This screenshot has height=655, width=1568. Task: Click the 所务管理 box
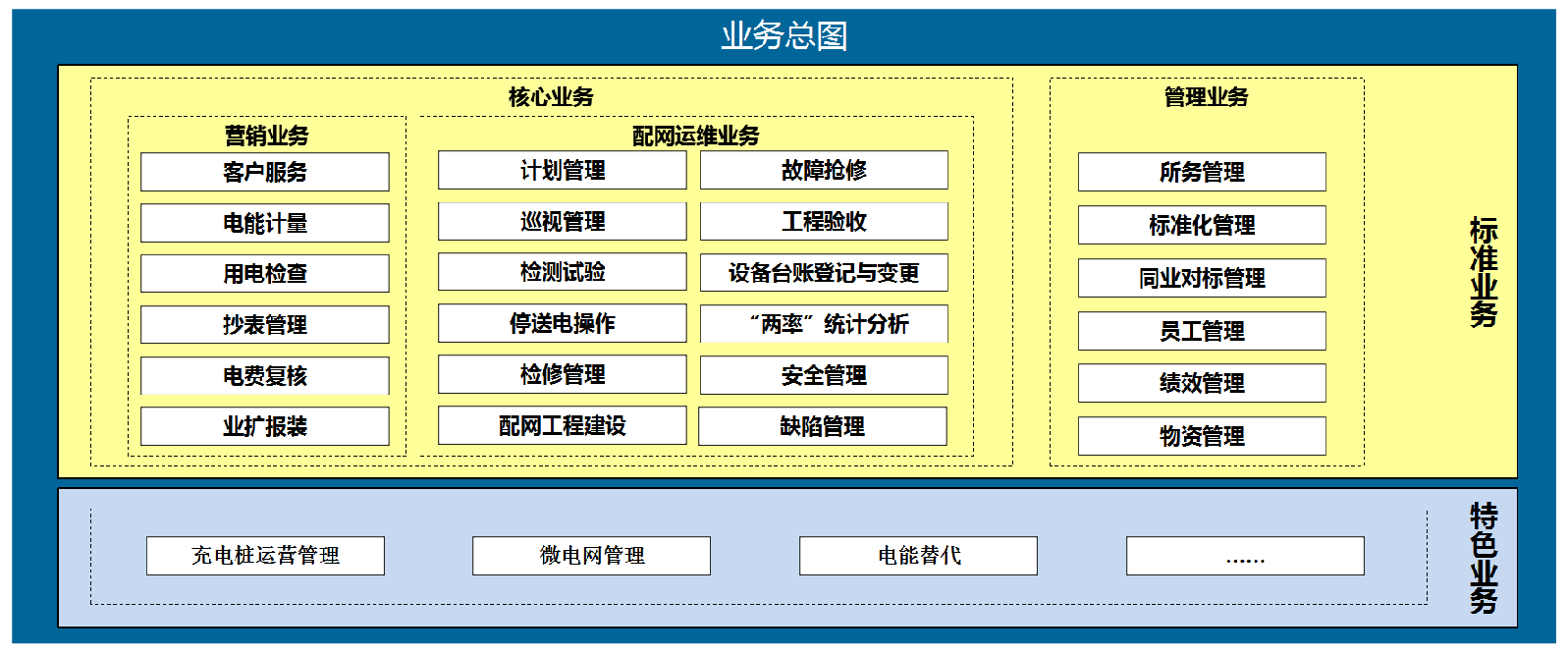(1202, 173)
